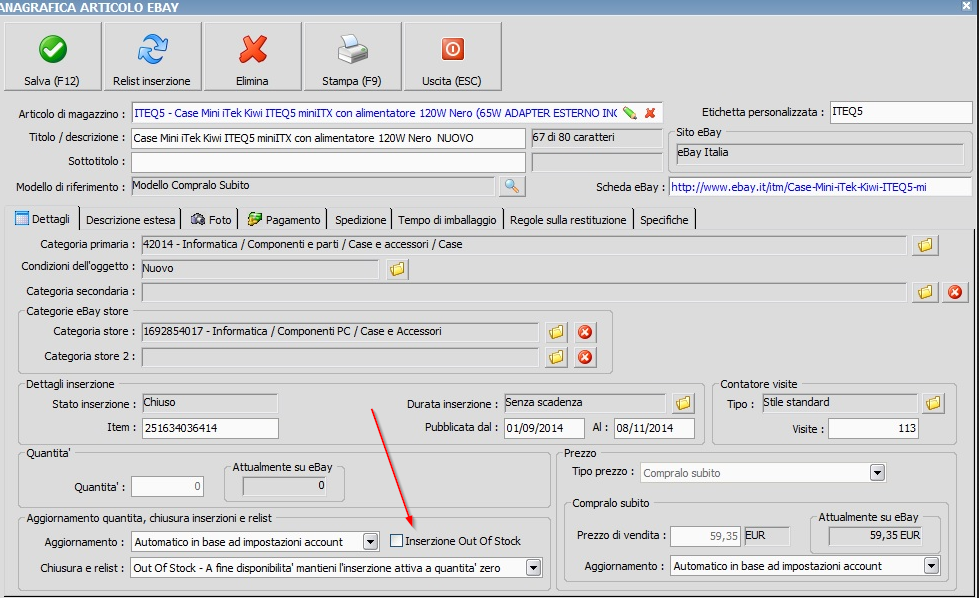This screenshot has height=598, width=979.
Task: Clear Articolo di magazzino with the red X
Action: [x=650, y=113]
